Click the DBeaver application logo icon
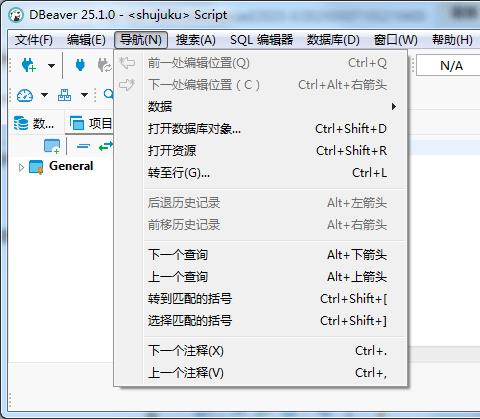 coord(16,15)
